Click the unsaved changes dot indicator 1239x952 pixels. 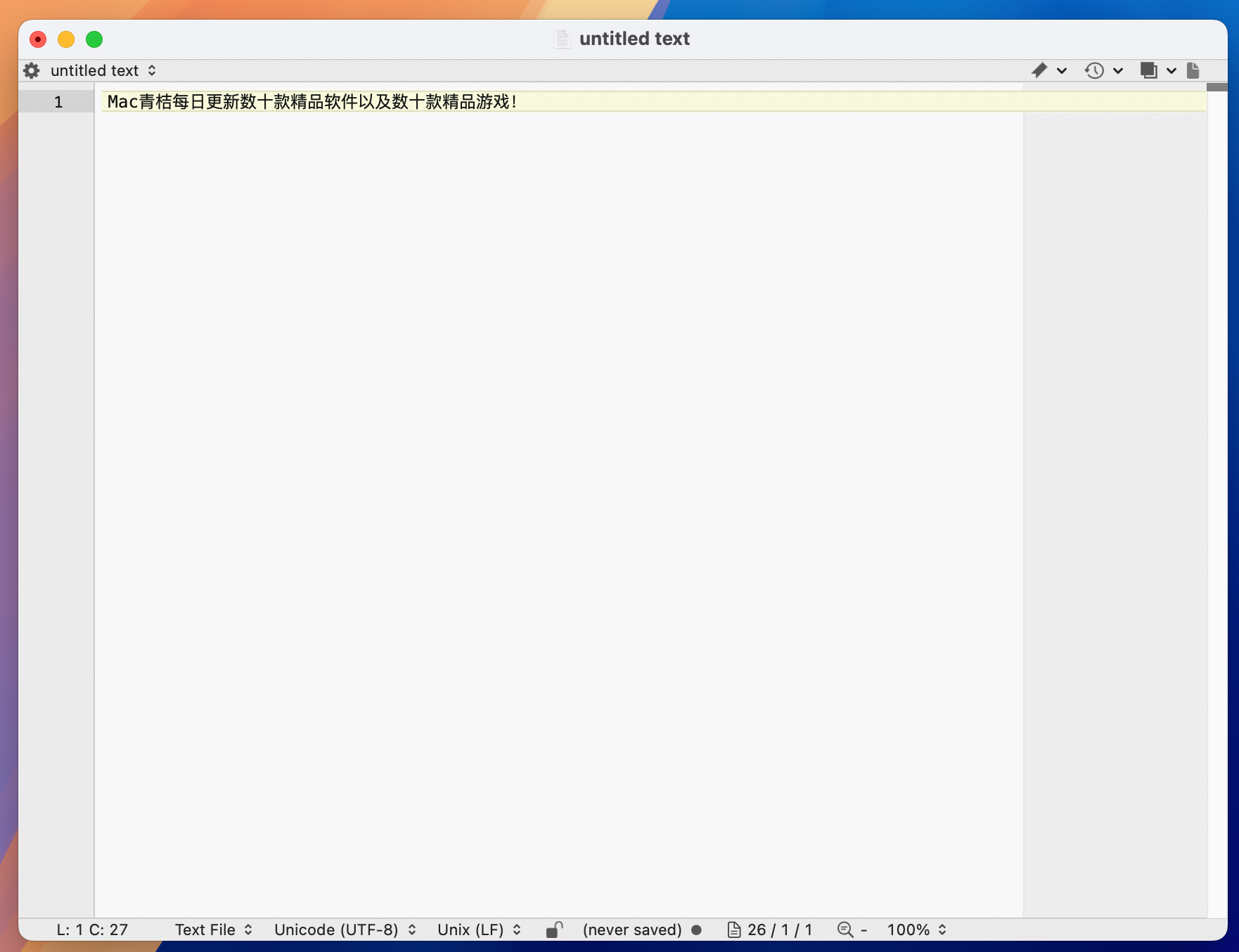[x=697, y=930]
